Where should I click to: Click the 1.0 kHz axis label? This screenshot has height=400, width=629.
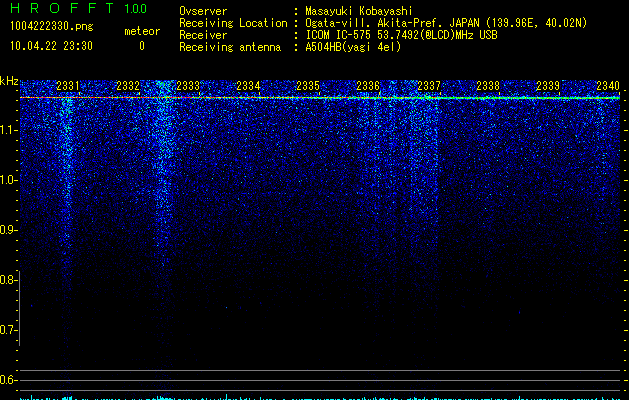[9, 180]
